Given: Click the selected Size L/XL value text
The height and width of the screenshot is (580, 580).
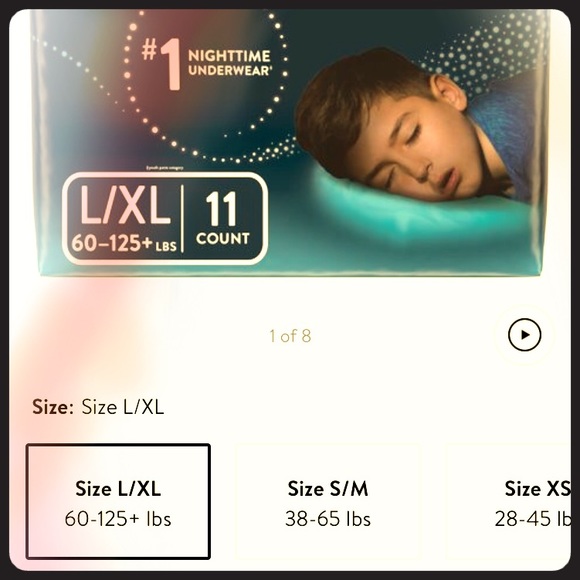Looking at the screenshot, I should [122, 407].
